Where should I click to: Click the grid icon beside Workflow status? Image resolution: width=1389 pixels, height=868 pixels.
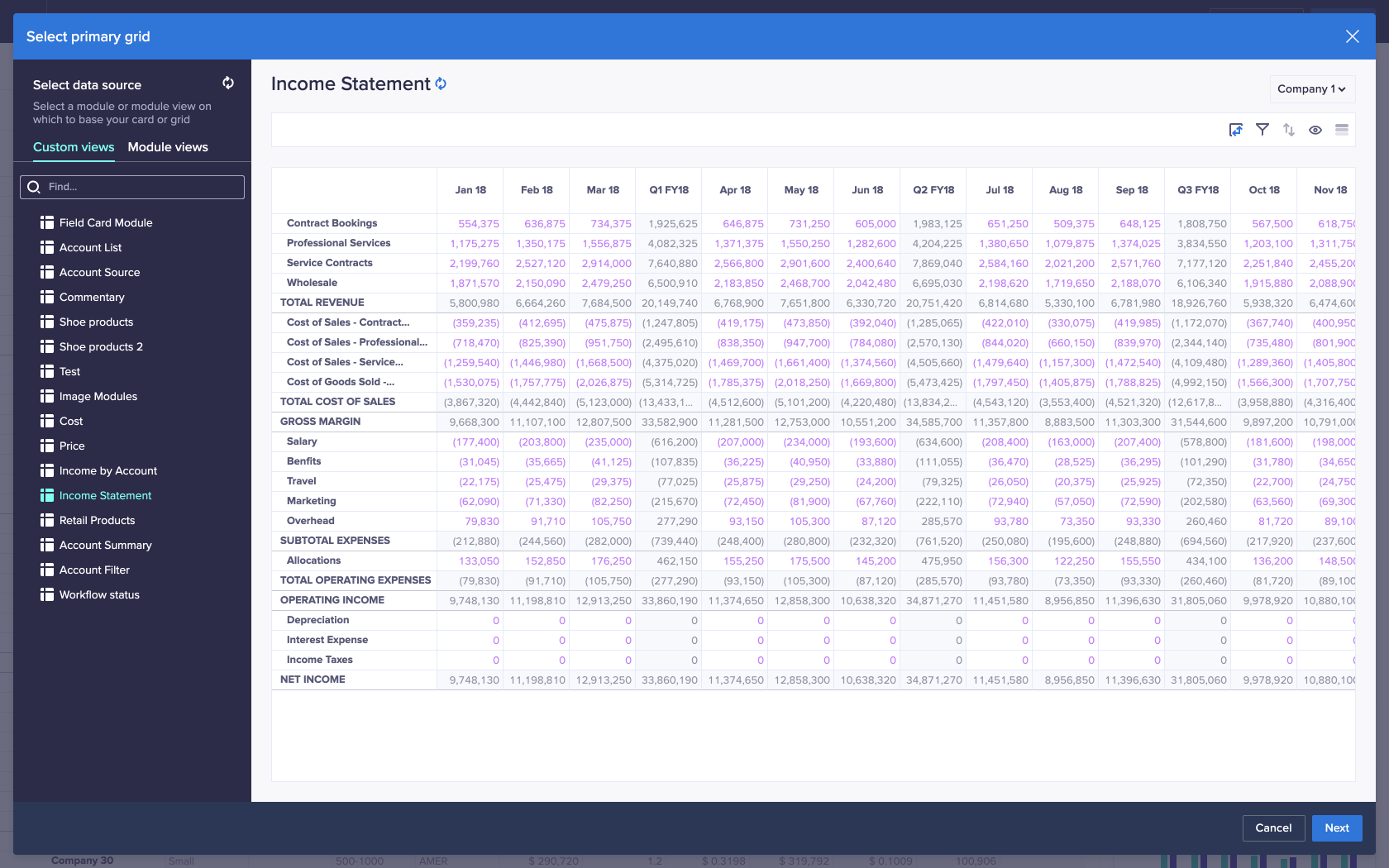(46, 594)
